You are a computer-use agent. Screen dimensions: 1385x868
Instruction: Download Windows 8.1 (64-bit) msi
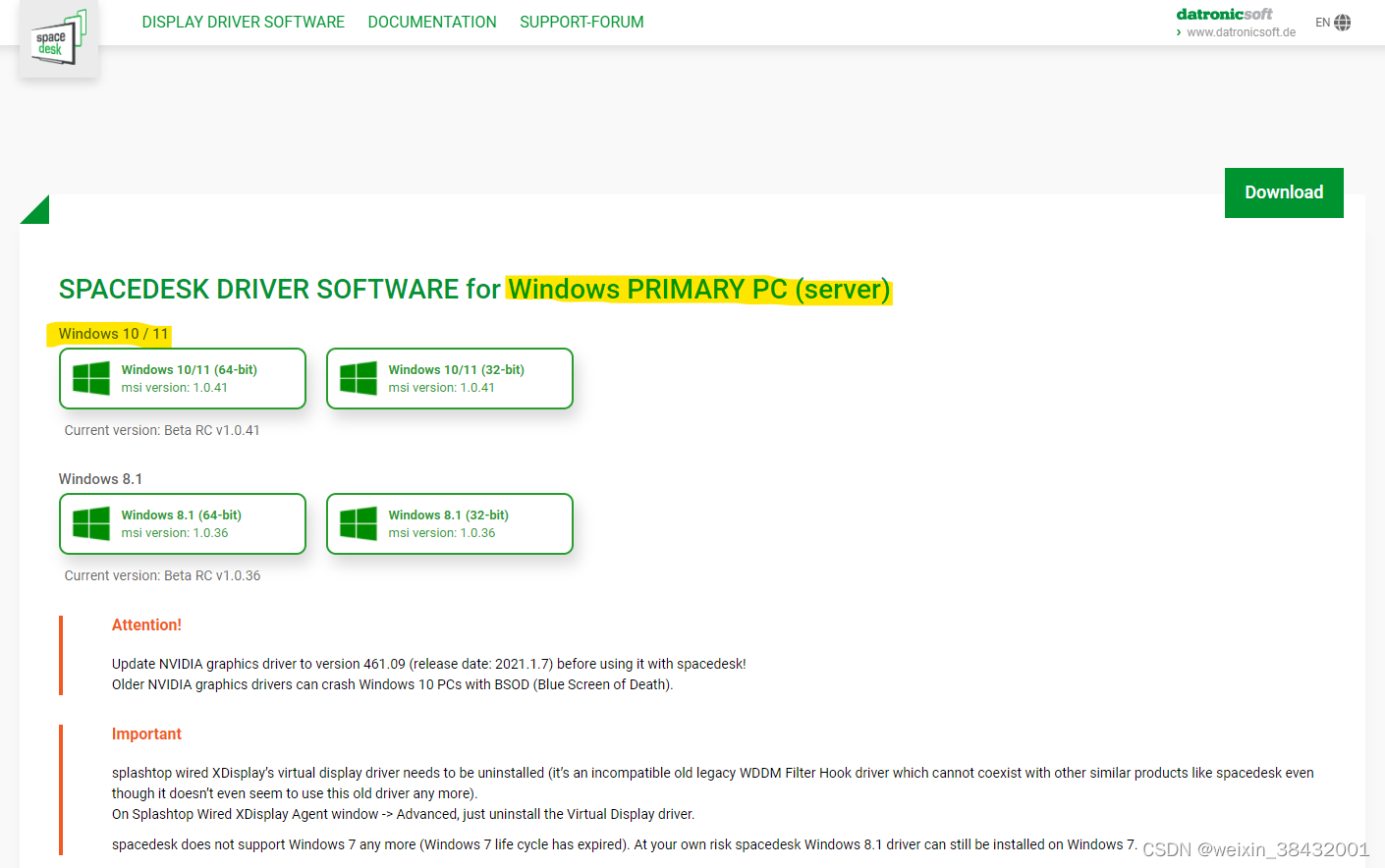tap(183, 523)
